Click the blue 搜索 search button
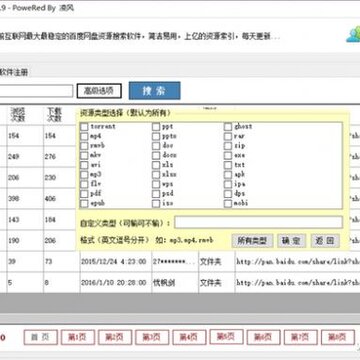The width and height of the screenshot is (360, 360). coord(155,91)
